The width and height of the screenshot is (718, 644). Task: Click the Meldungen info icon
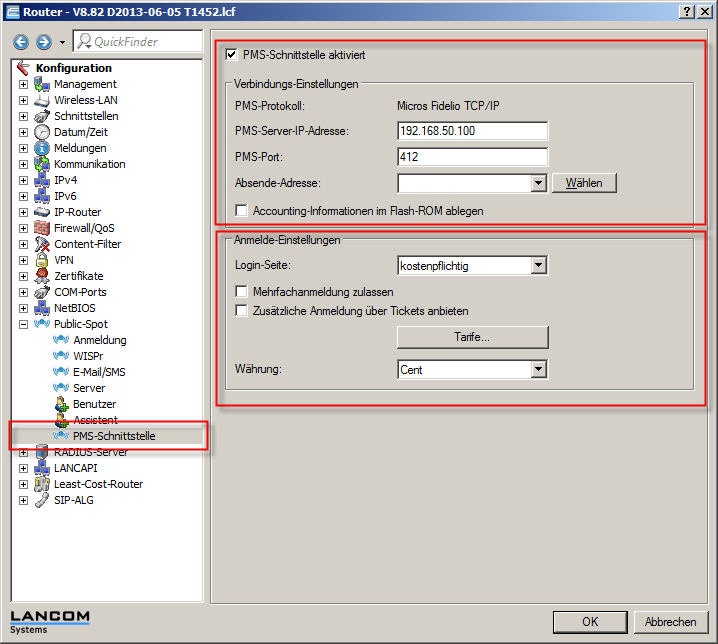42,148
